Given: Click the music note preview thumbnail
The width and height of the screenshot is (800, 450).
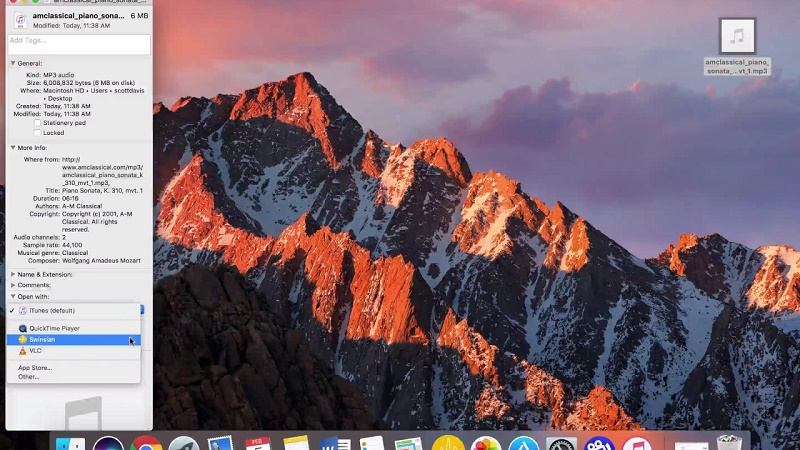Looking at the screenshot, I should 83,414.
